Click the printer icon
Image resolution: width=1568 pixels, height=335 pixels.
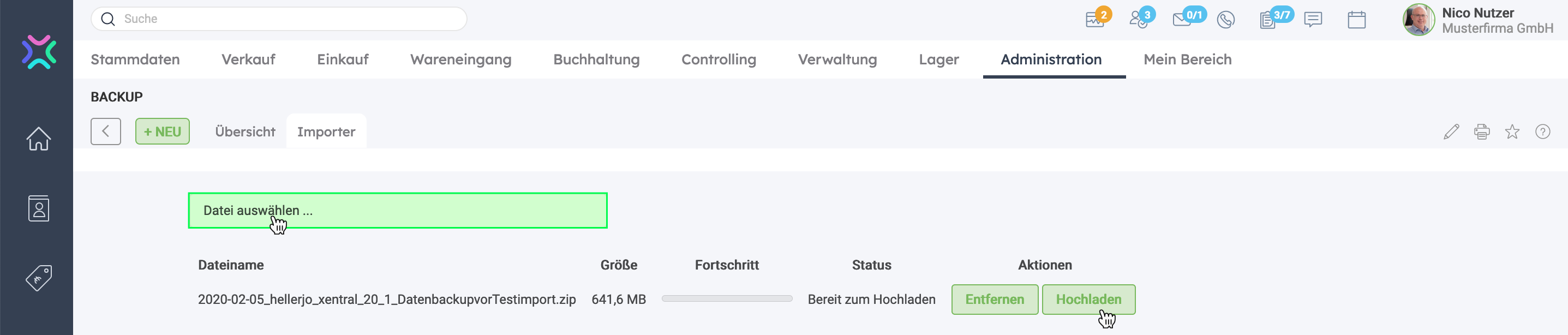tap(1482, 131)
